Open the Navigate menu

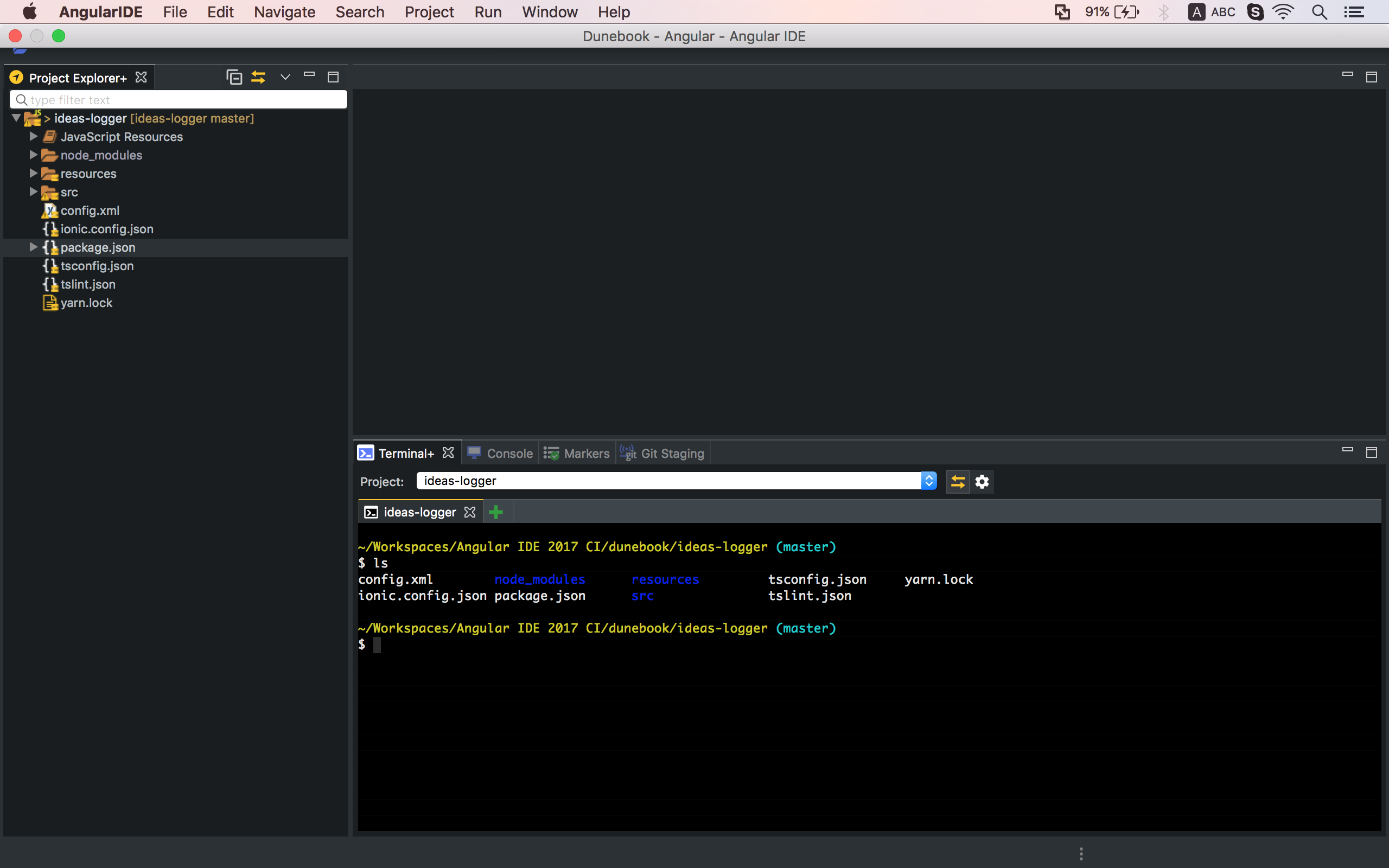point(285,12)
